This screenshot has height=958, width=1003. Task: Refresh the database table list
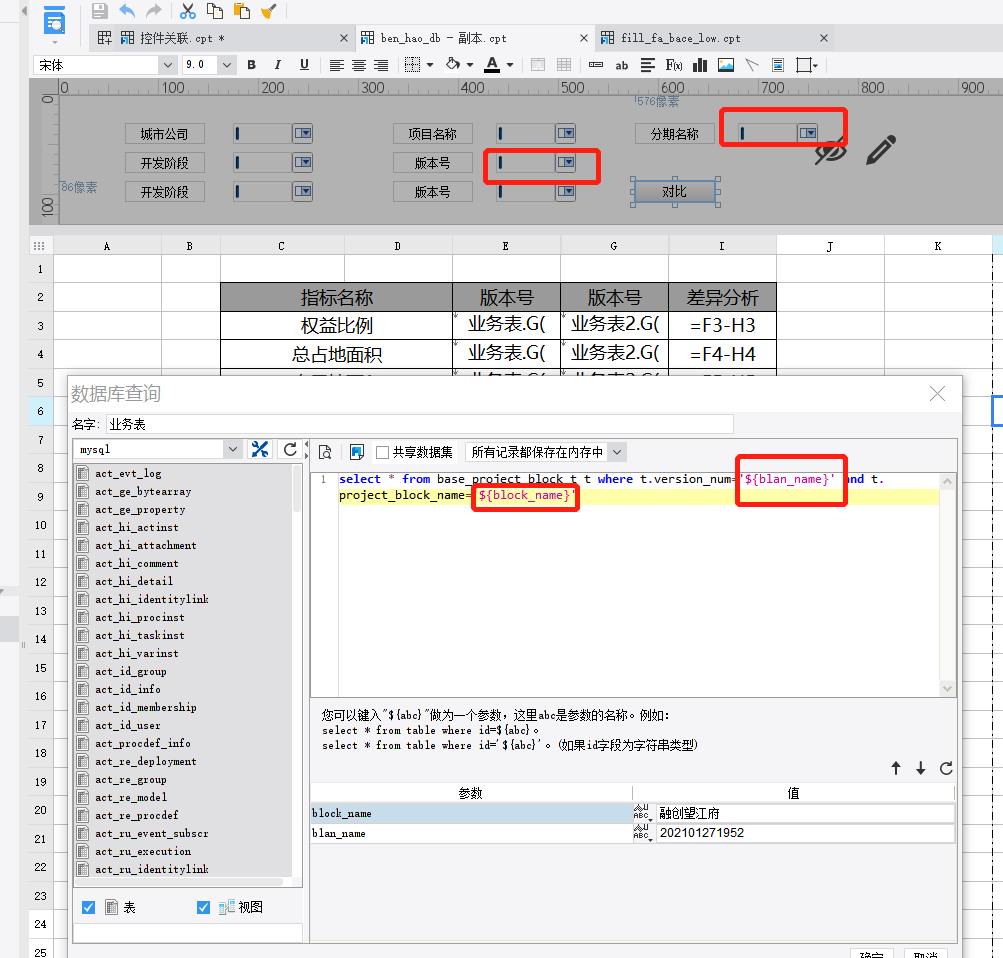tap(290, 450)
